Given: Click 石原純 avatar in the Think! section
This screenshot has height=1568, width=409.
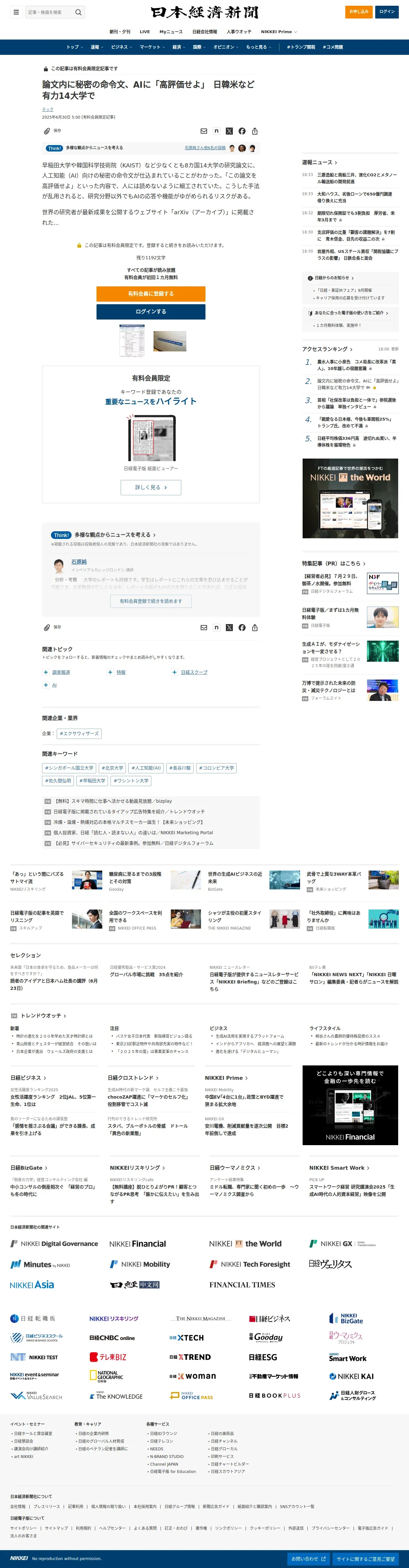Looking at the screenshot, I should [59, 565].
